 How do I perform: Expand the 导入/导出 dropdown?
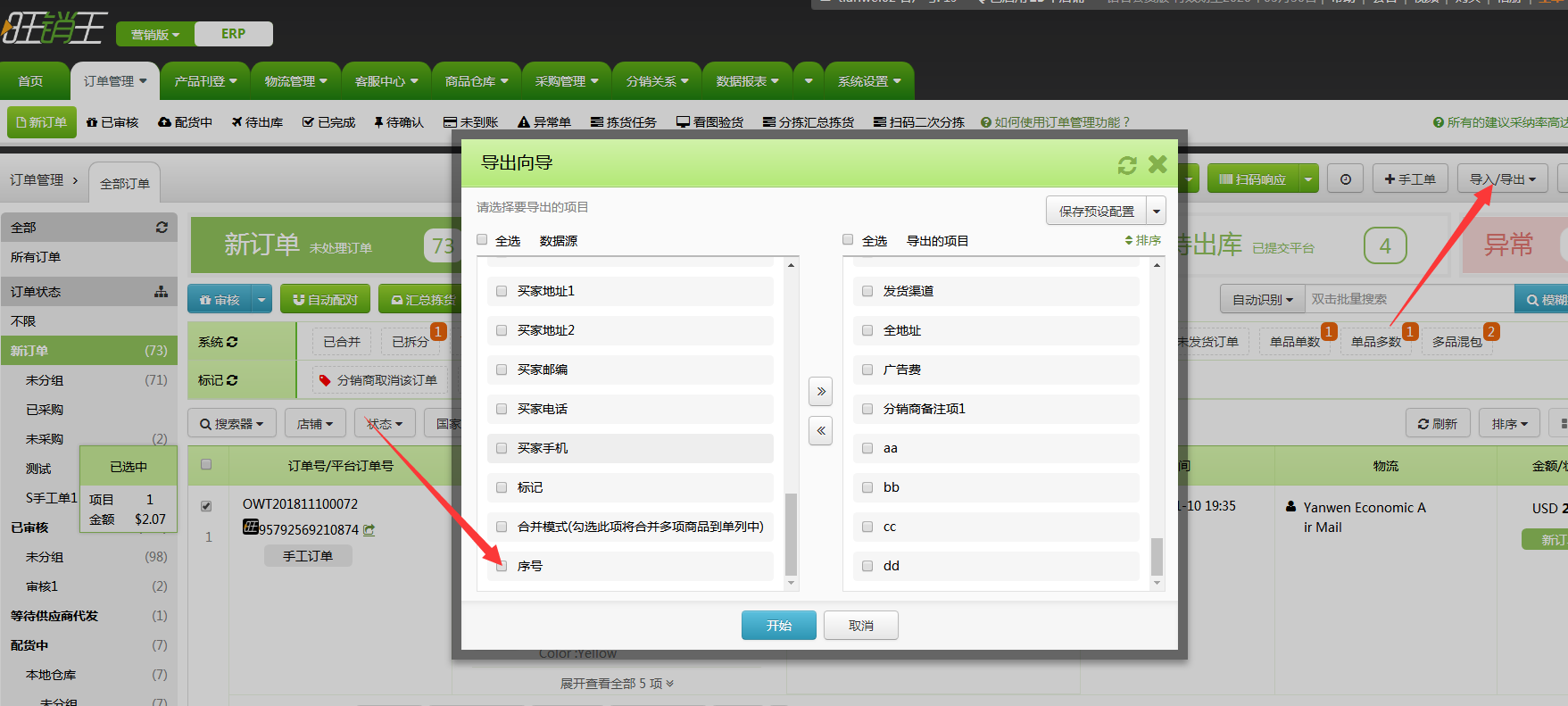point(1504,179)
